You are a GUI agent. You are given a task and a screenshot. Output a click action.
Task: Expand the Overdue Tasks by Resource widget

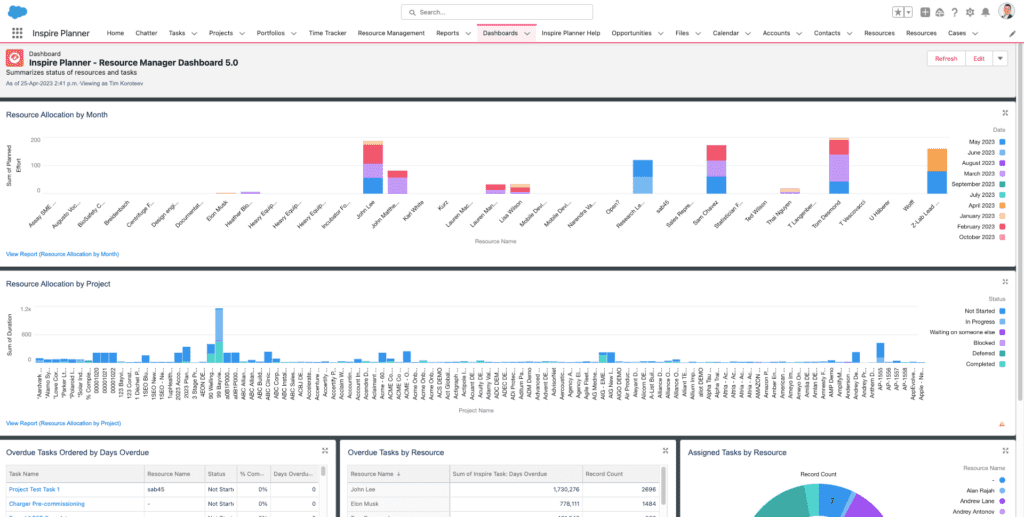[x=663, y=452]
